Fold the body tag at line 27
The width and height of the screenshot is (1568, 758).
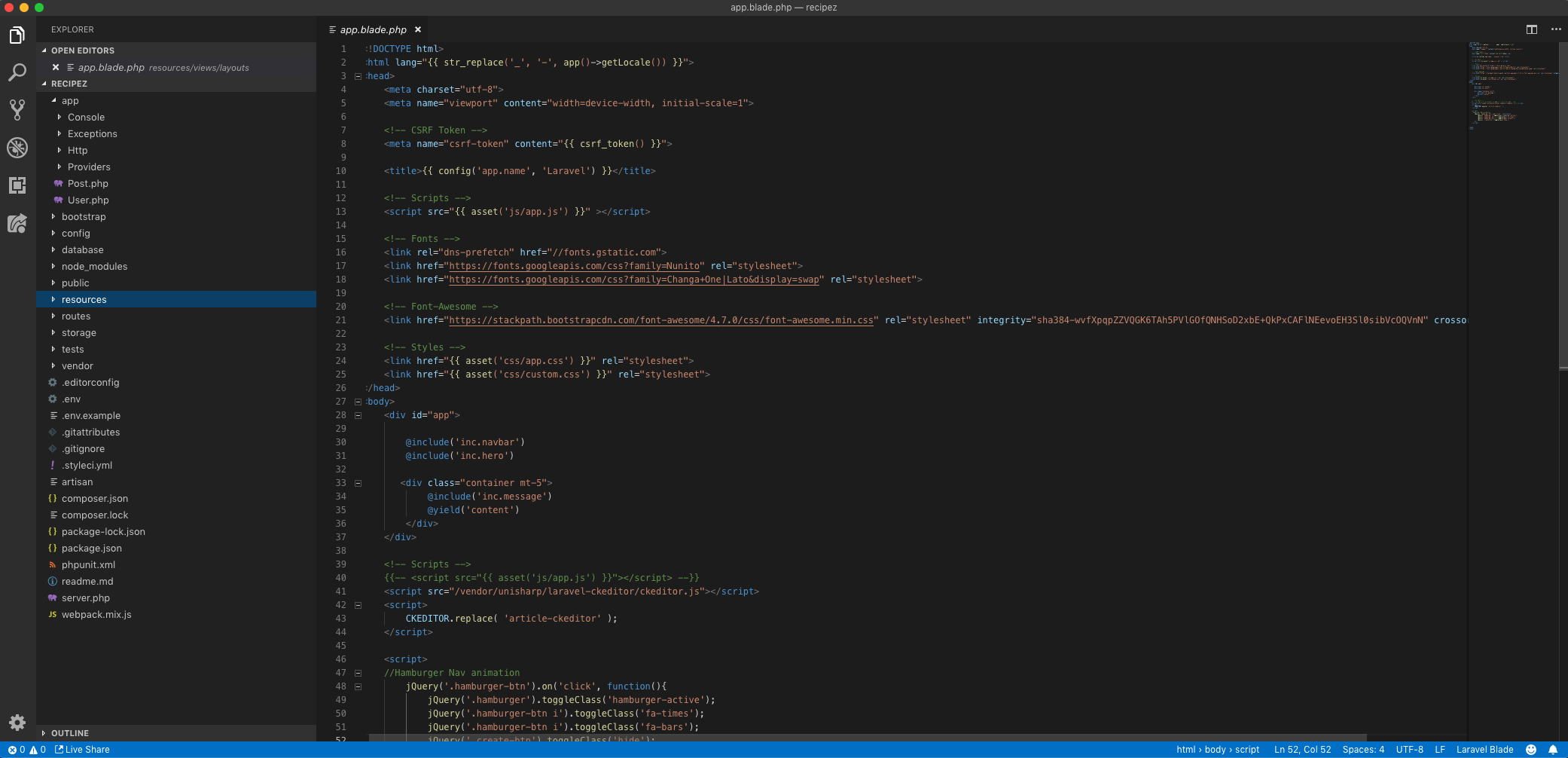pyautogui.click(x=358, y=402)
